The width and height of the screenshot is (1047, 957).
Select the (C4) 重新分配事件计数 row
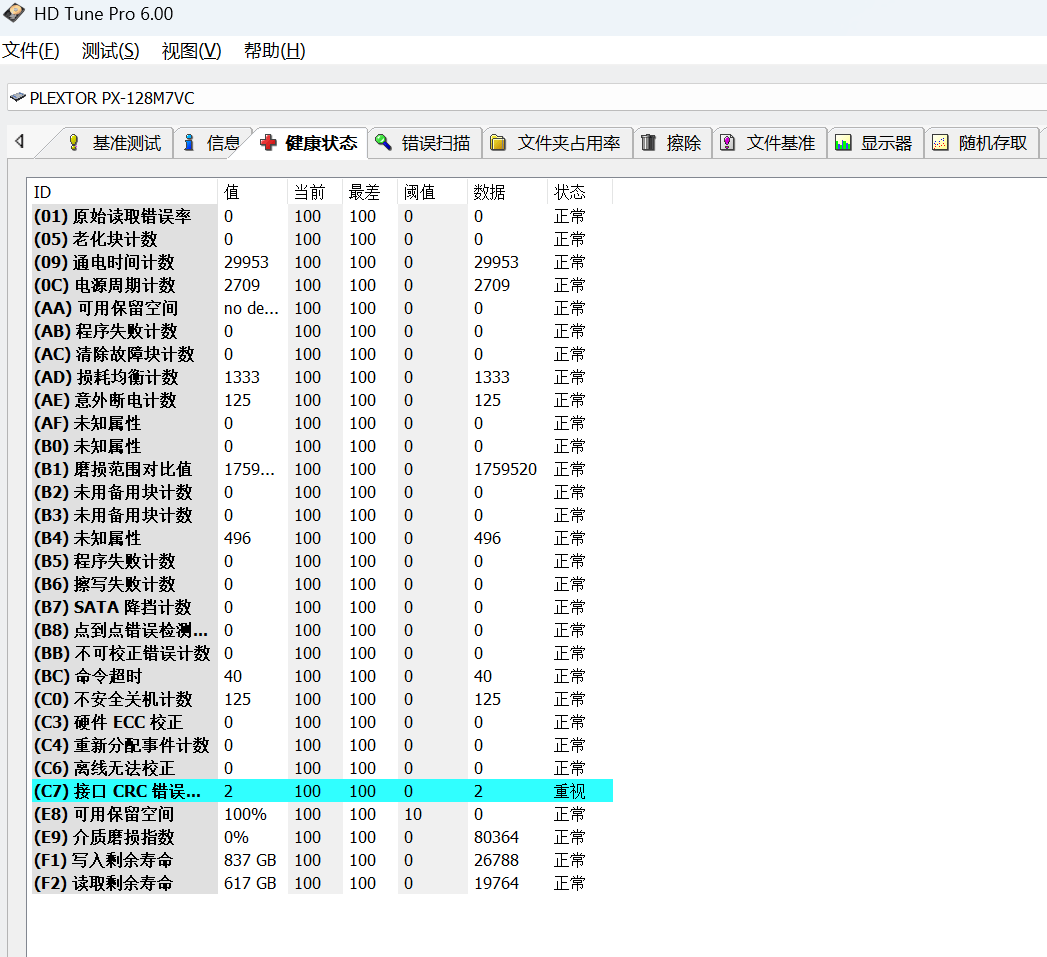pyautogui.click(x=322, y=745)
